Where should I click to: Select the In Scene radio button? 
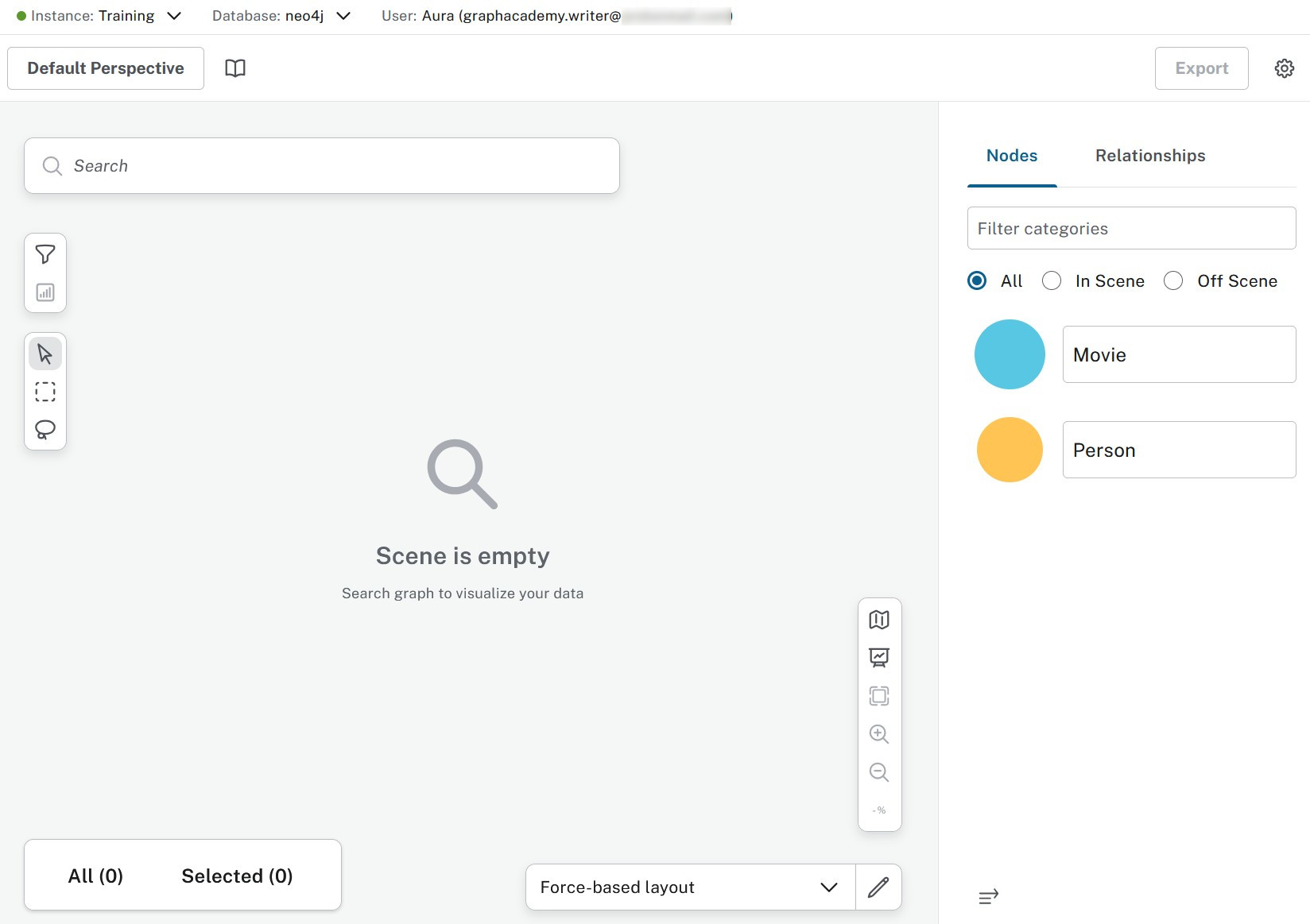(x=1052, y=280)
